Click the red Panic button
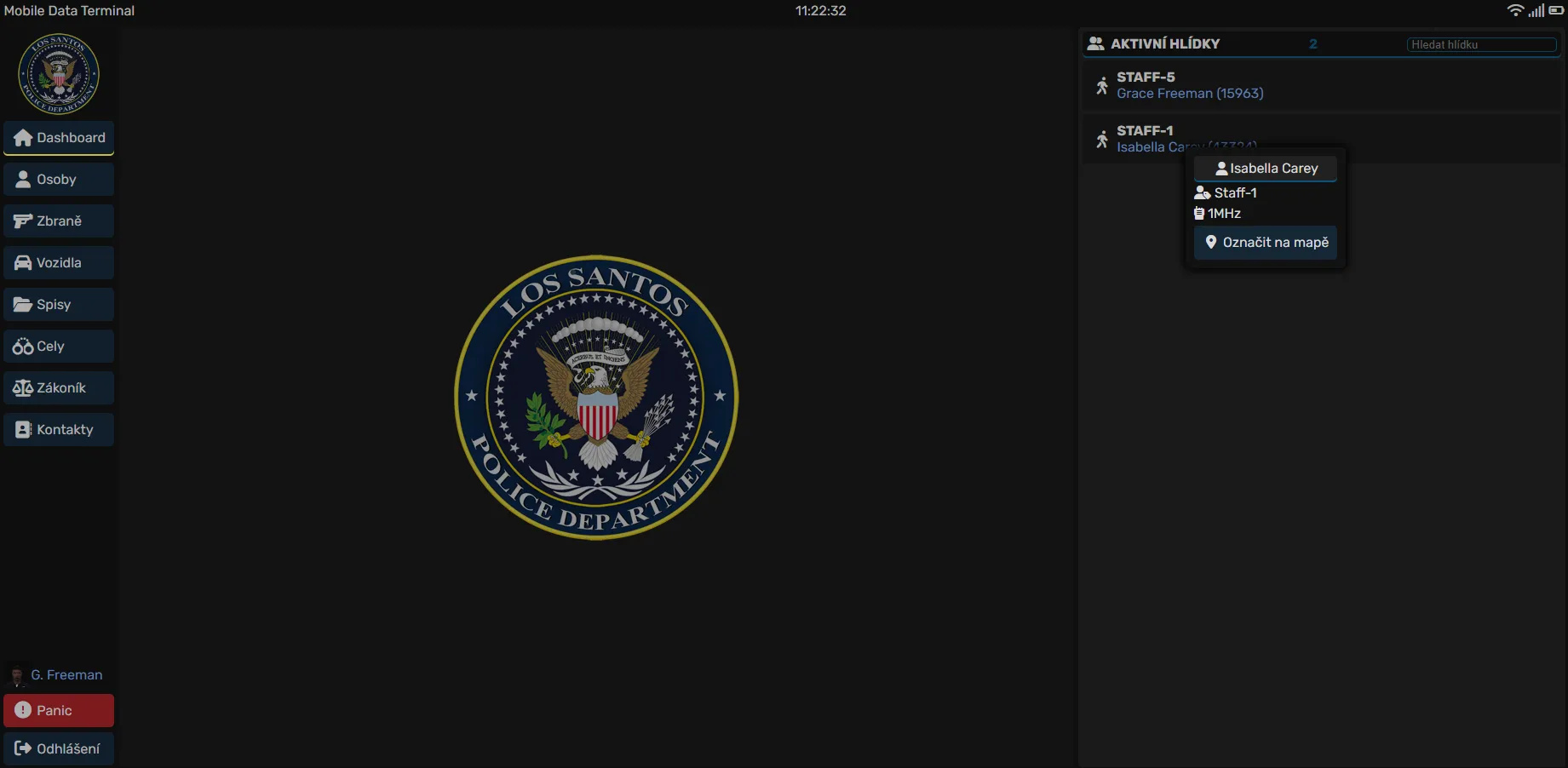Viewport: 1568px width, 768px height. click(59, 711)
